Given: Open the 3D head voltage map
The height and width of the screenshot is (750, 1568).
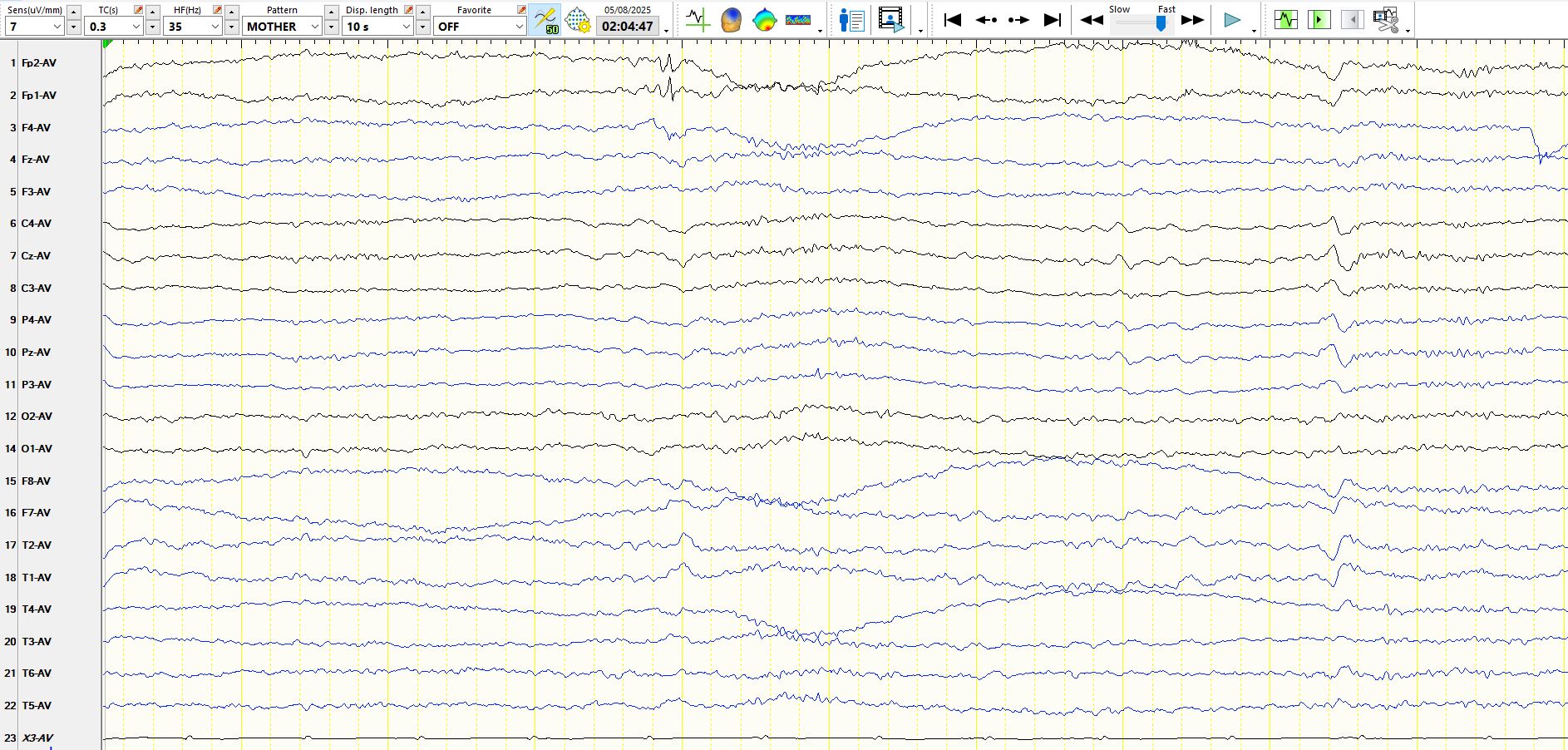Looking at the screenshot, I should pyautogui.click(x=731, y=20).
